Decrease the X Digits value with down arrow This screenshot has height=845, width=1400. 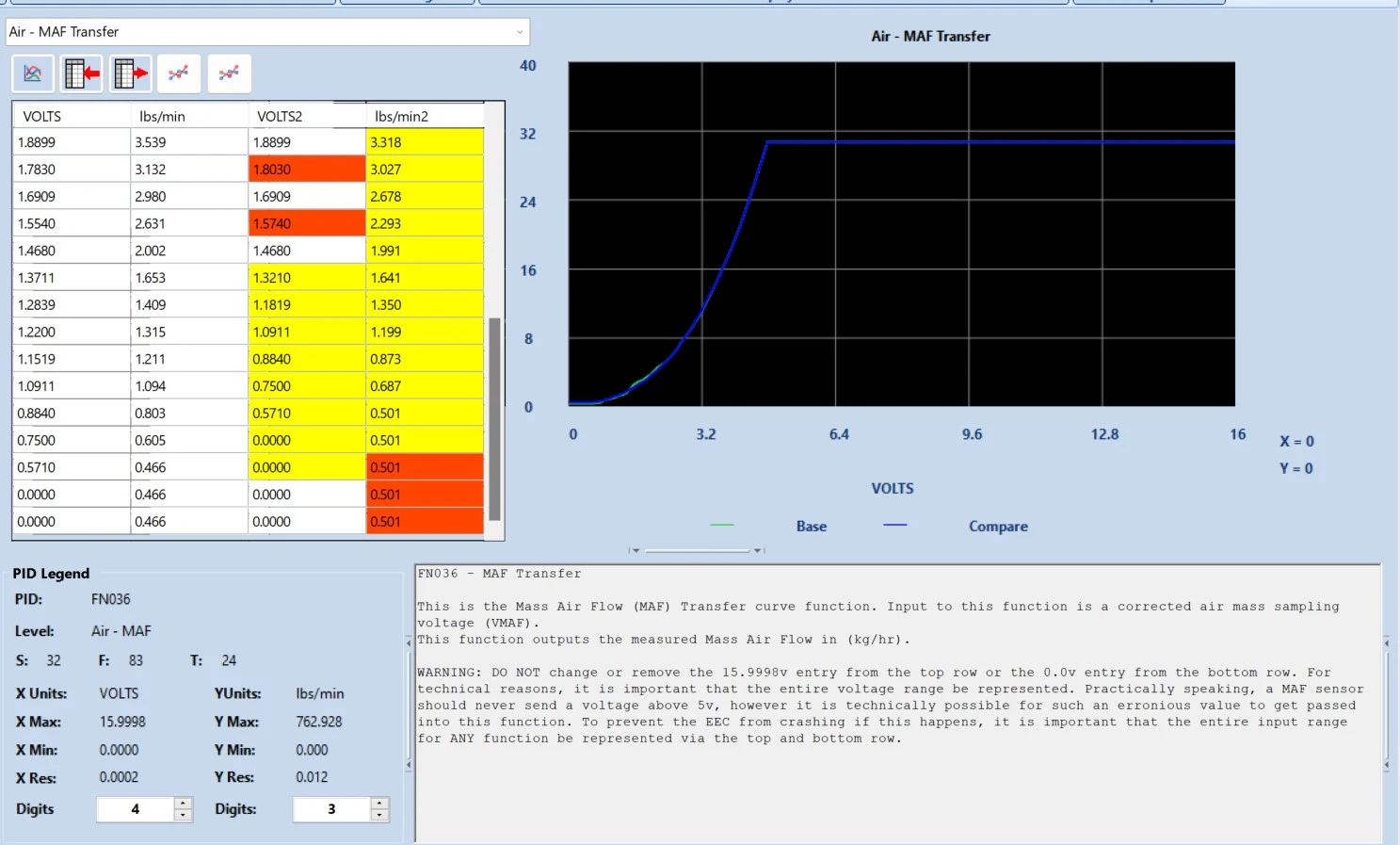point(184,815)
